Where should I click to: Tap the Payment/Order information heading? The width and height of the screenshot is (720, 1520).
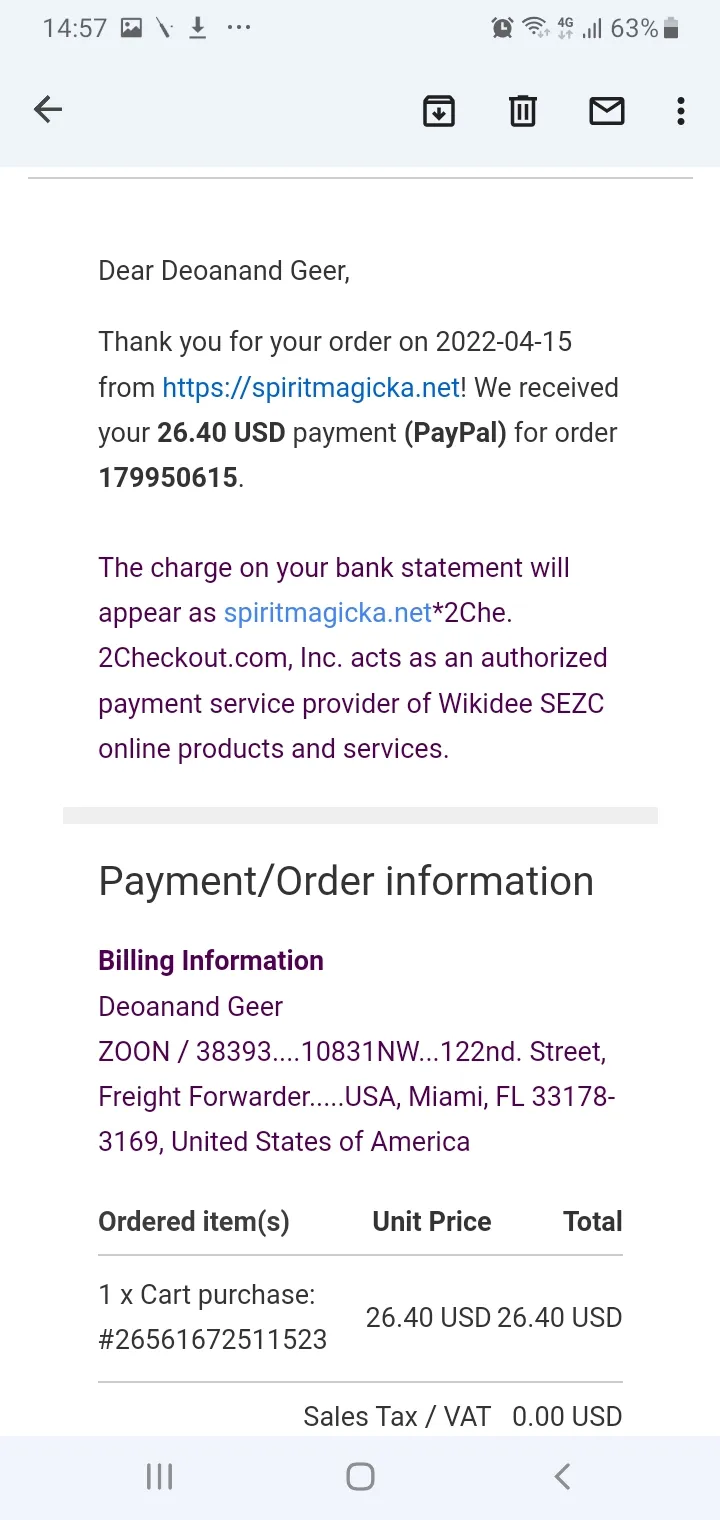pos(346,881)
